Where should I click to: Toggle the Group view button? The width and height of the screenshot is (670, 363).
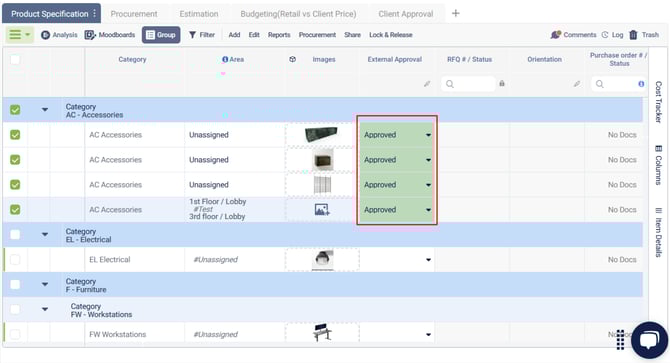click(161, 35)
